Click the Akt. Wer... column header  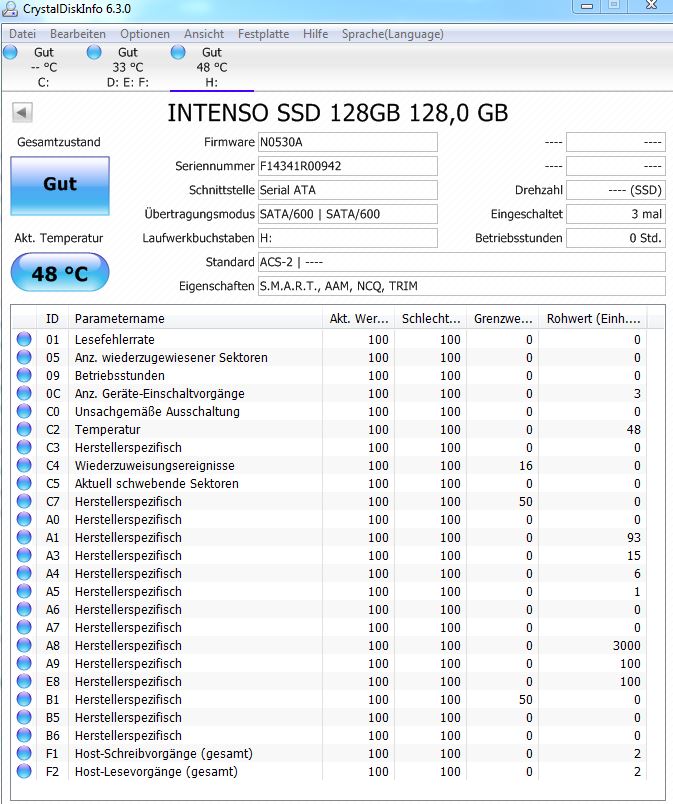pyautogui.click(x=359, y=318)
